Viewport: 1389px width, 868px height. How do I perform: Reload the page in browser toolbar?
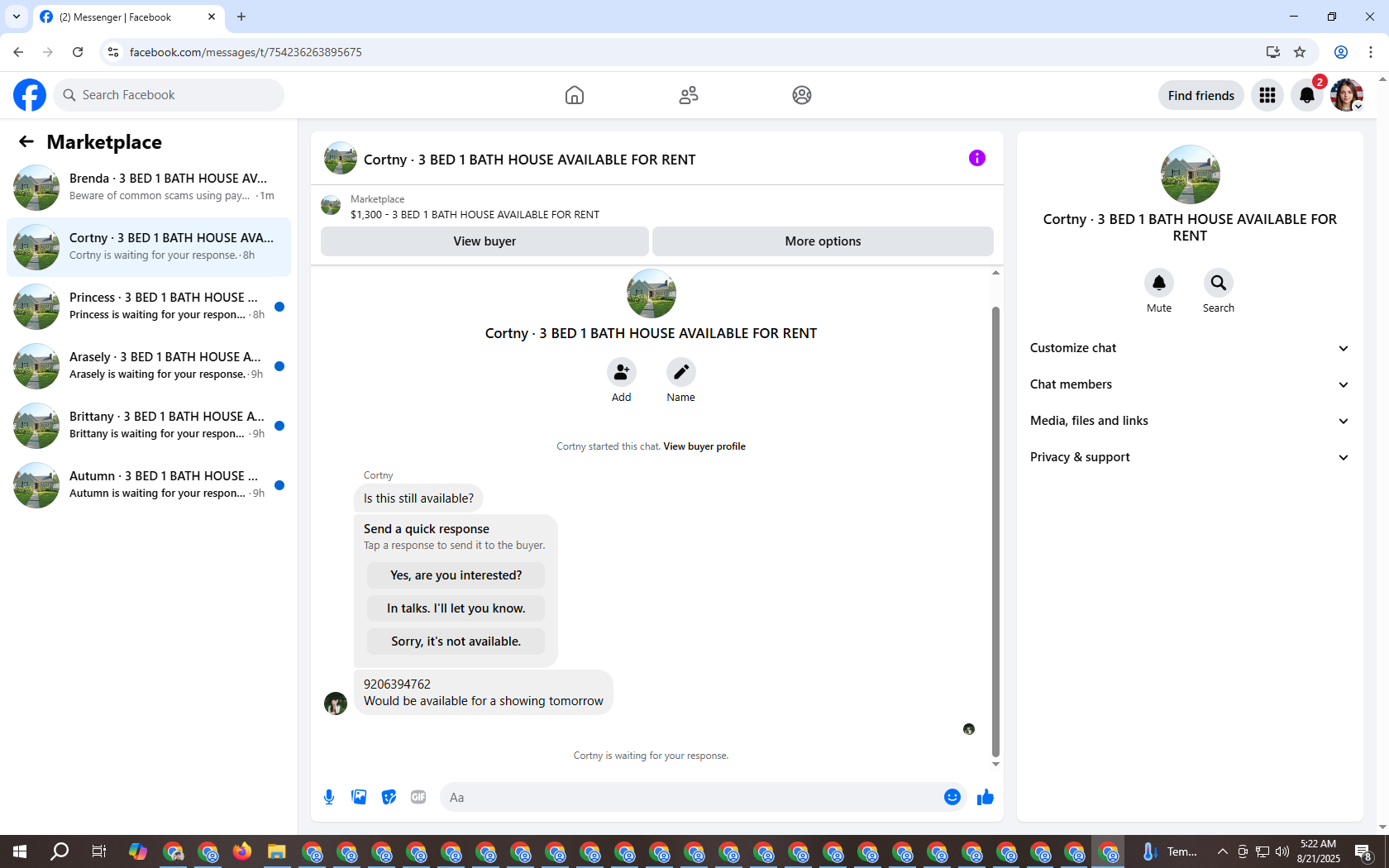[78, 52]
